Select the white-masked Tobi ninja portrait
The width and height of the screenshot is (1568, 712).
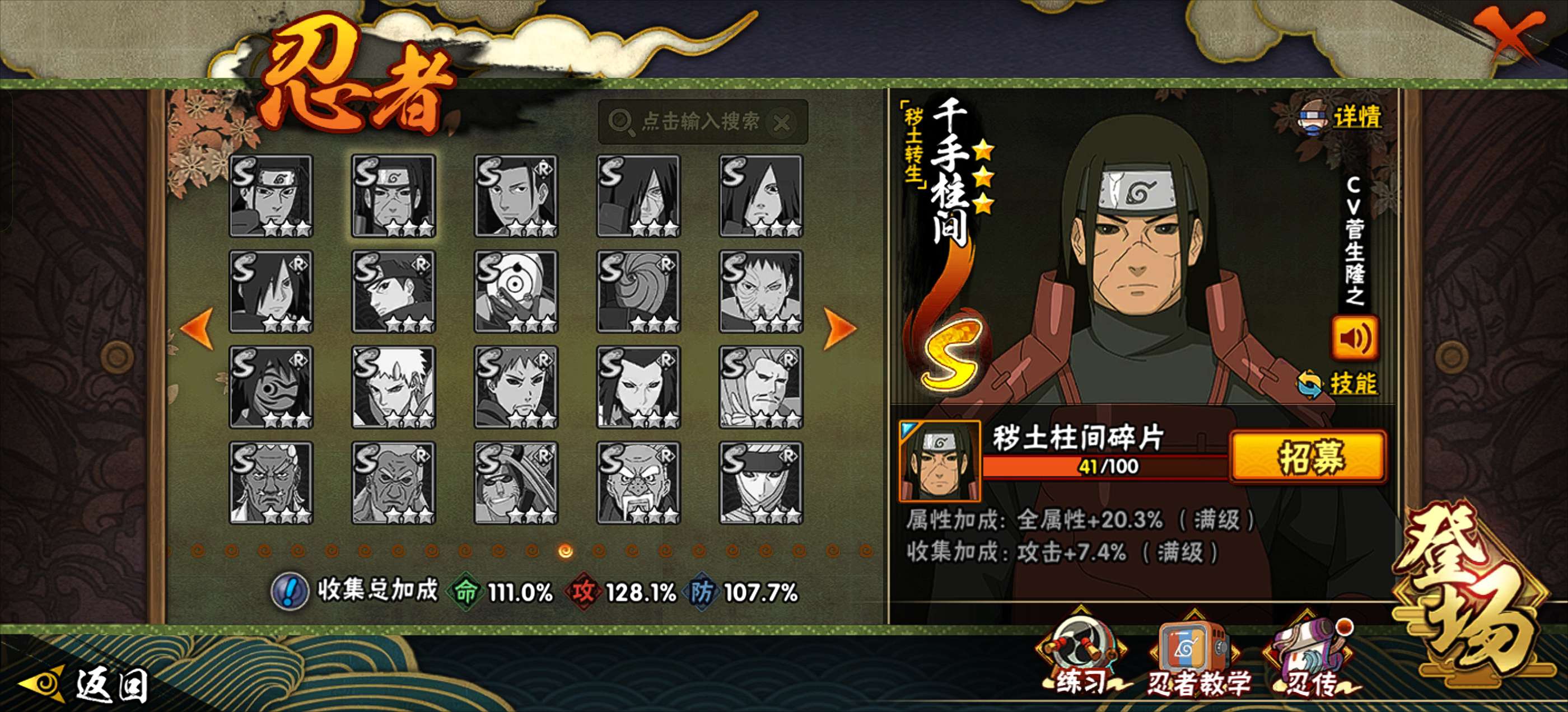[516, 292]
